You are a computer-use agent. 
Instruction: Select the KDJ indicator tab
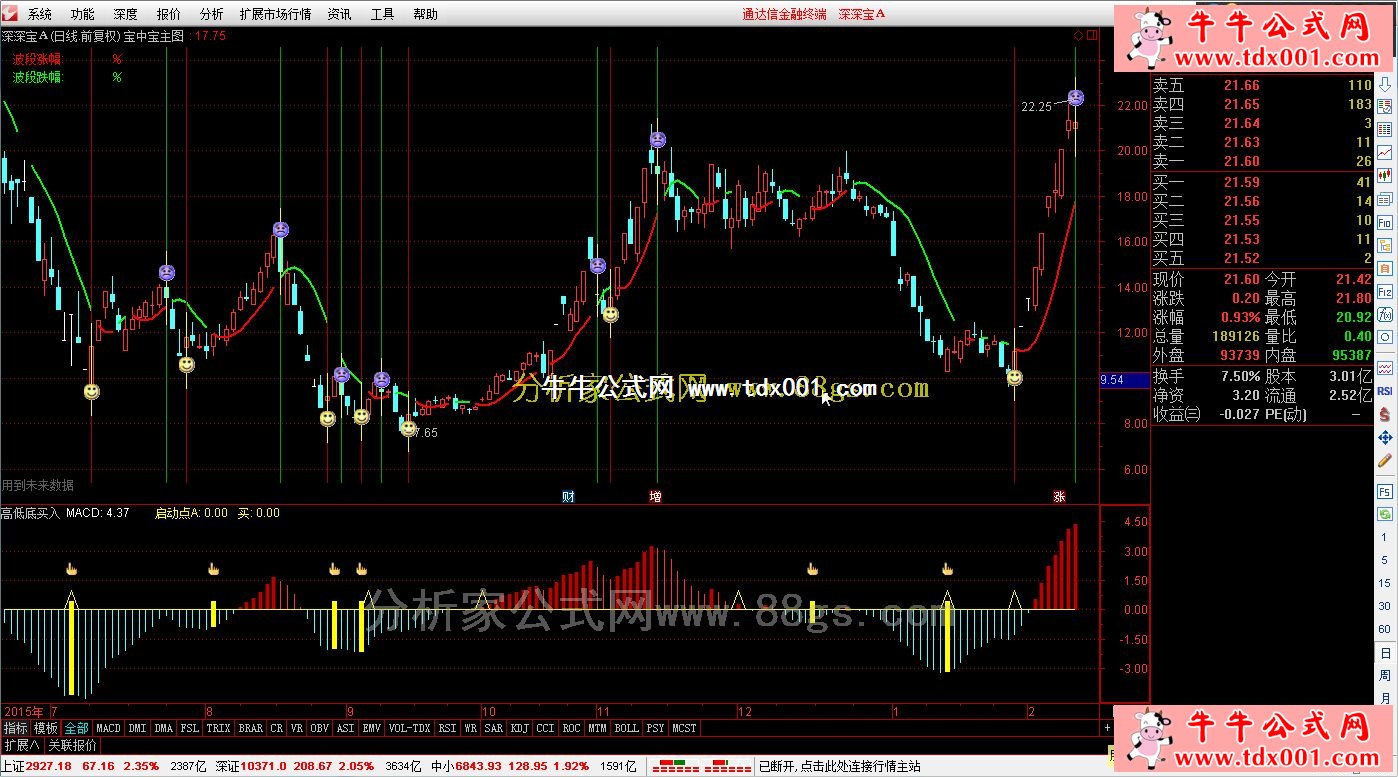[x=520, y=728]
